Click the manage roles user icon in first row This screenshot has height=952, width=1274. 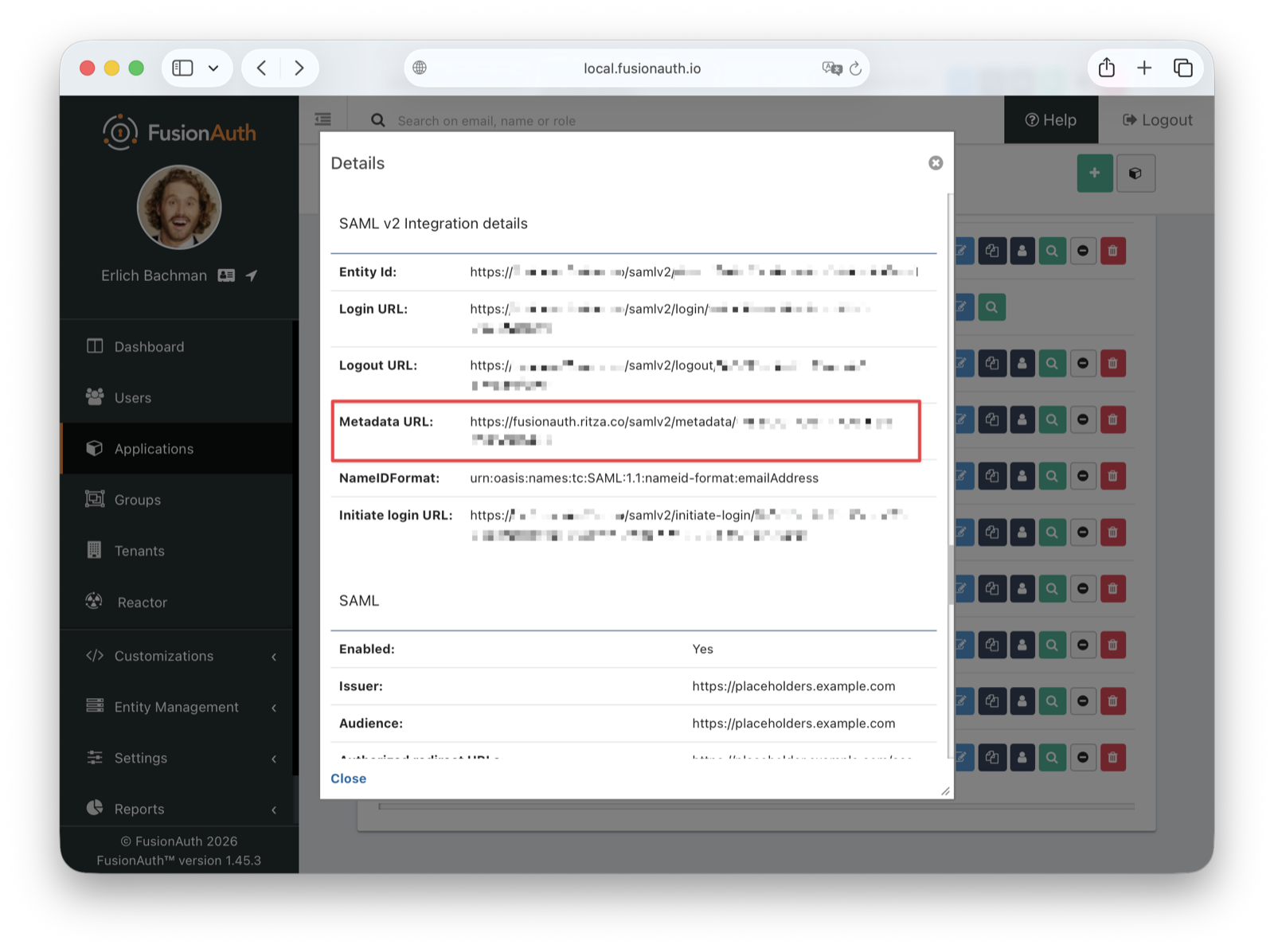click(1022, 252)
